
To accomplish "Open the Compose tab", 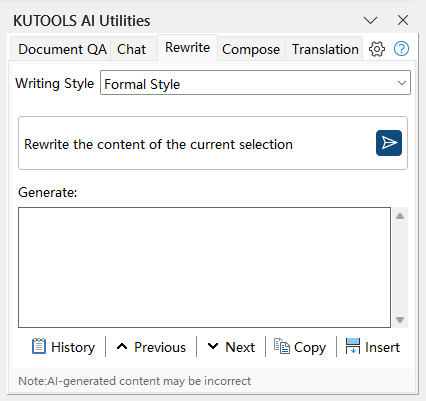I will click(251, 49).
